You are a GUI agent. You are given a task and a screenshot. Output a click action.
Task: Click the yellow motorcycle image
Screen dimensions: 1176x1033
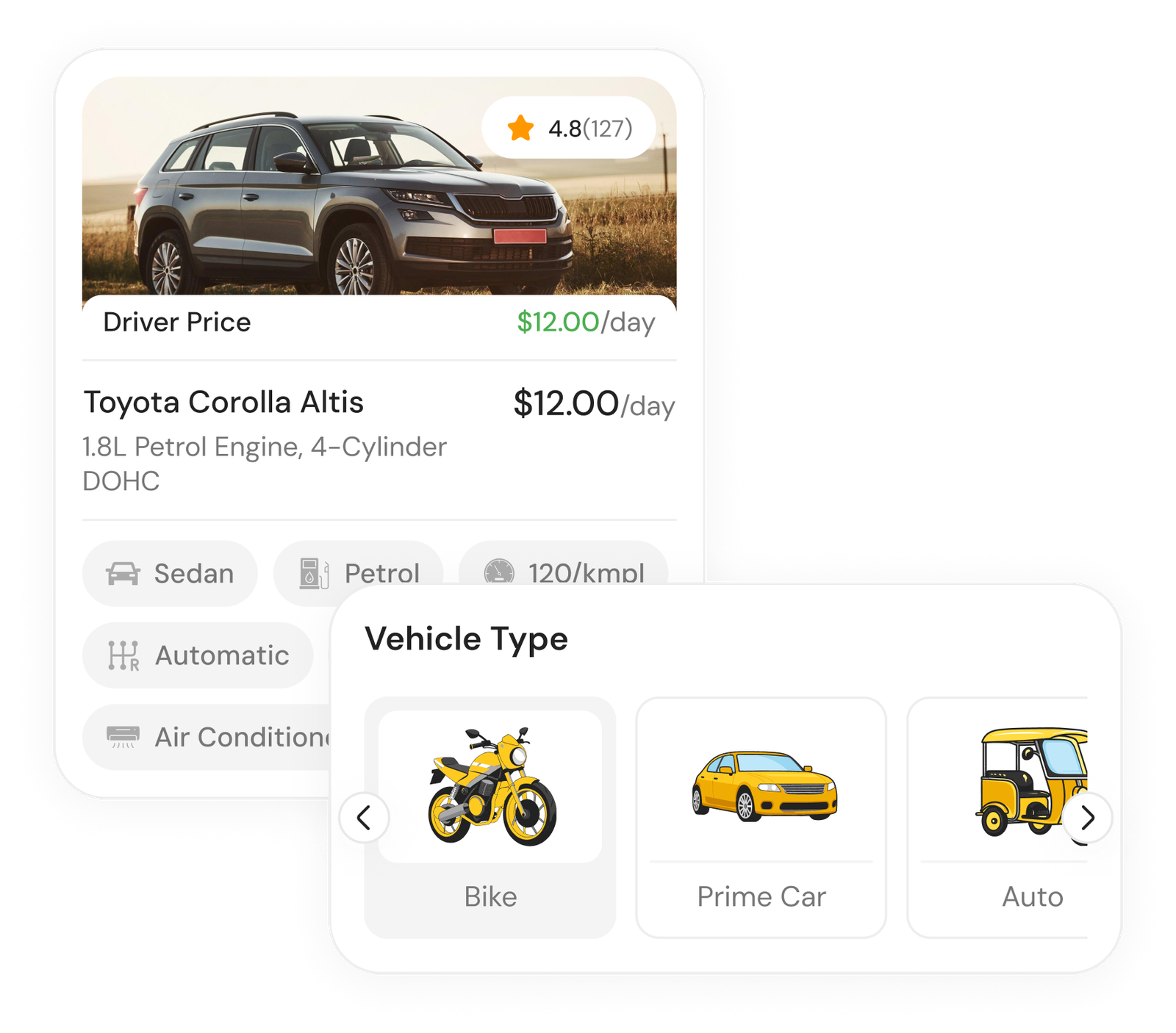point(492,786)
